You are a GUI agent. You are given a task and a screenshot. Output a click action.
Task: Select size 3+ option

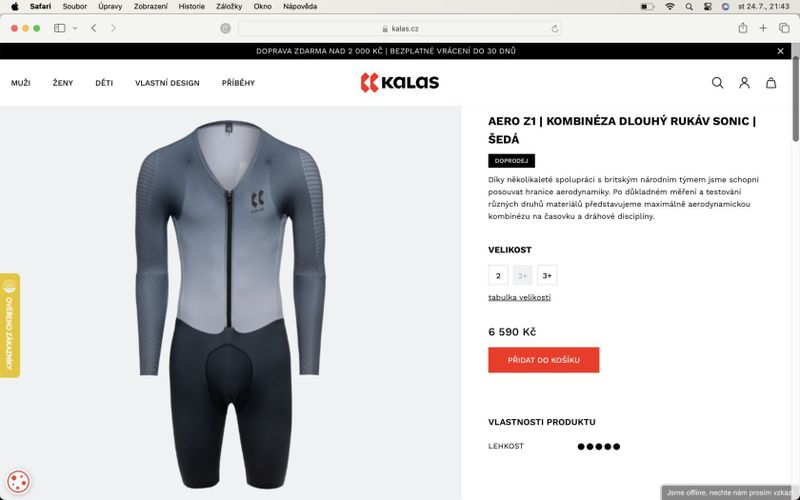547,276
